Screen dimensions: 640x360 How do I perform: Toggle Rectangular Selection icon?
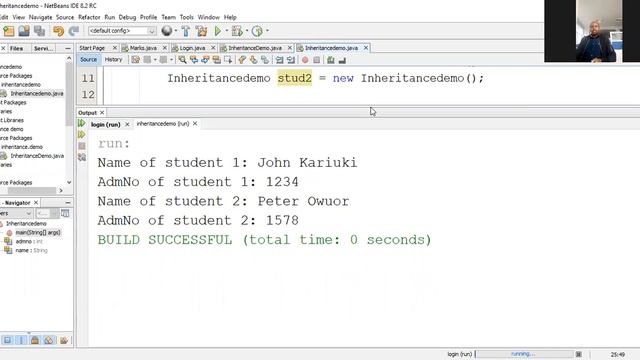coord(228,60)
